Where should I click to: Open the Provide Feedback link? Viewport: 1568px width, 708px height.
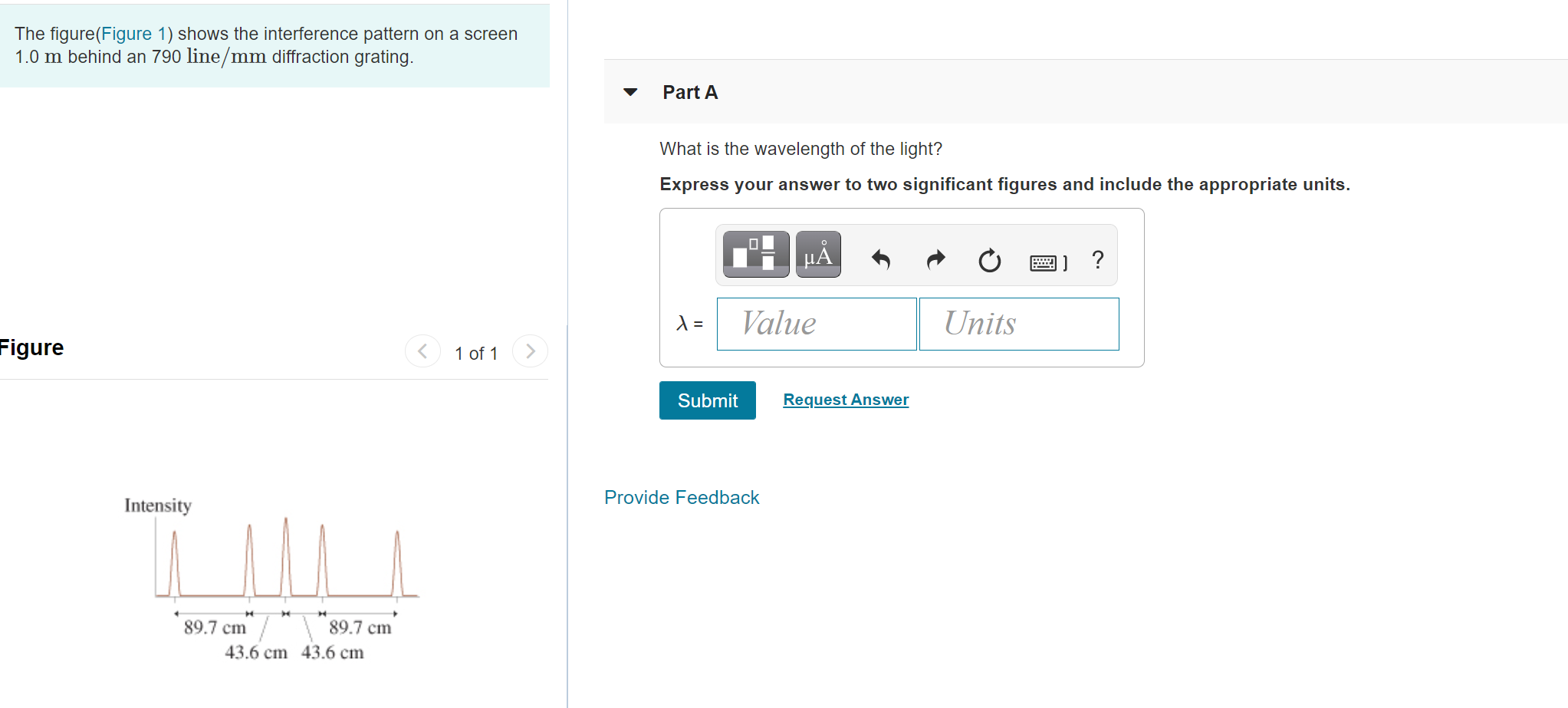point(681,497)
